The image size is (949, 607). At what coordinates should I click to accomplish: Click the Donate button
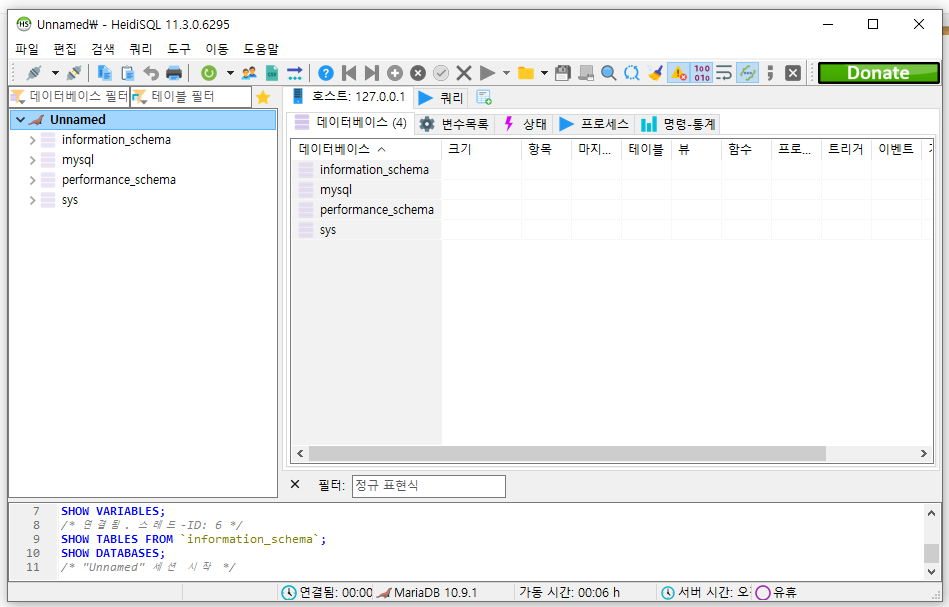pyautogui.click(x=878, y=73)
